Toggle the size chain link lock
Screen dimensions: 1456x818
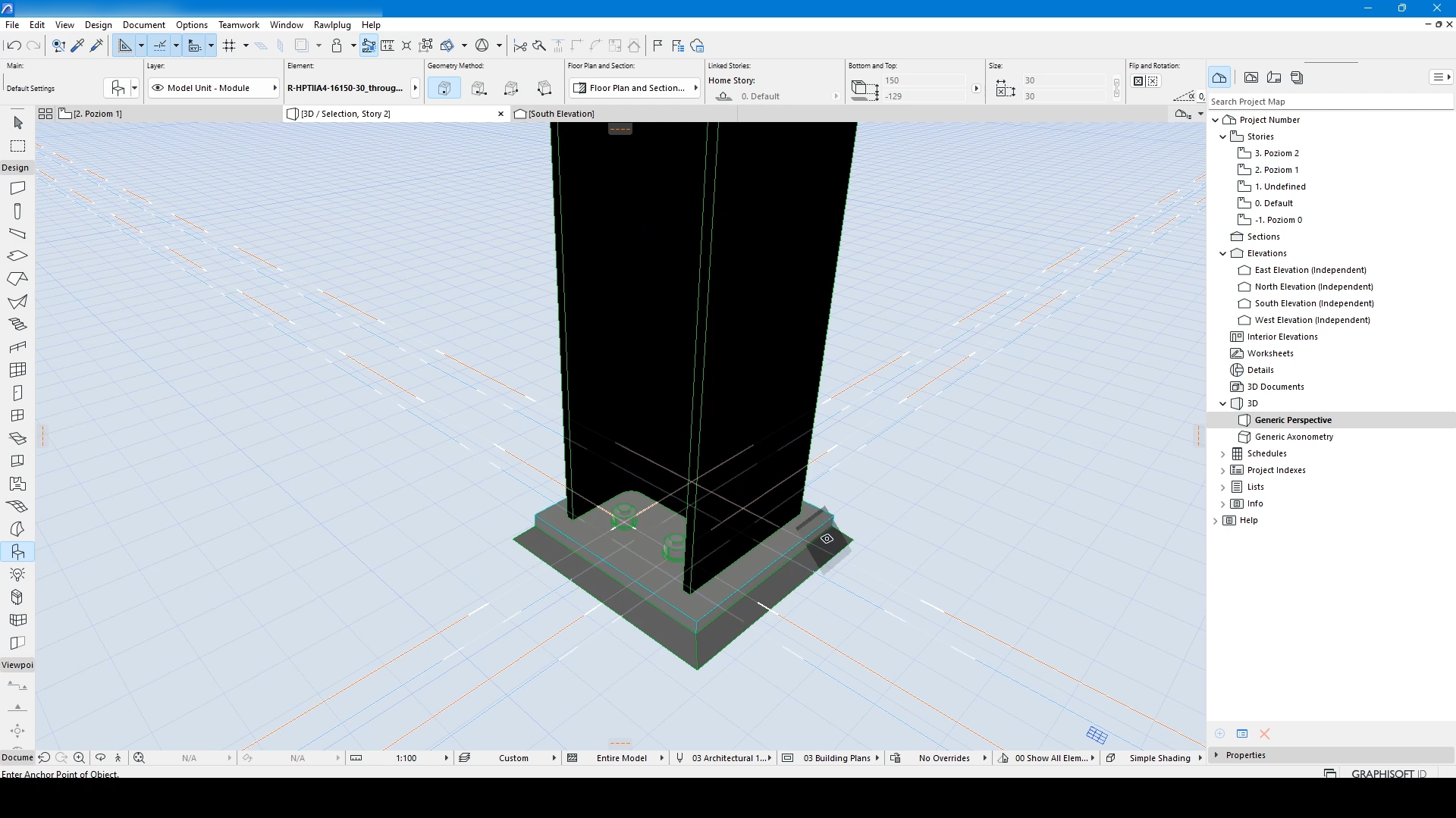(1116, 88)
